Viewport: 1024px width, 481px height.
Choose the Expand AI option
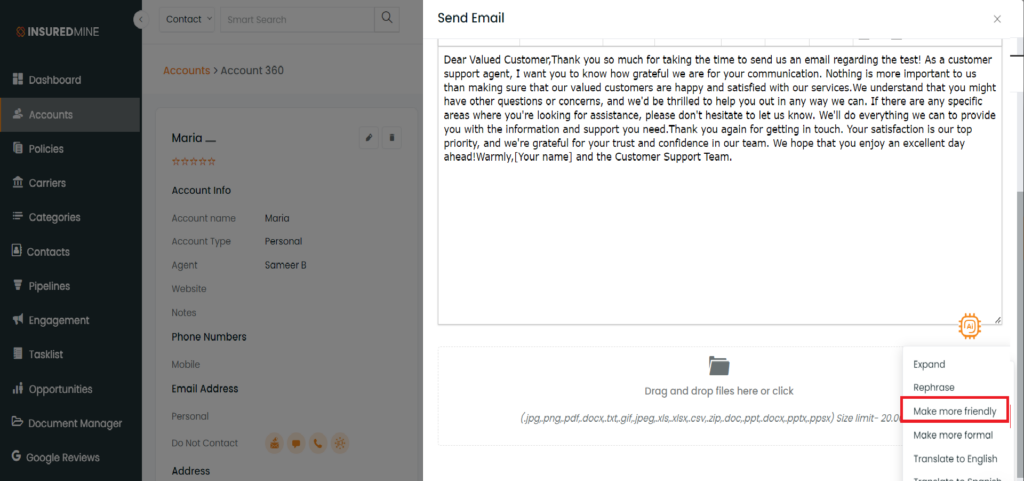tap(929, 364)
